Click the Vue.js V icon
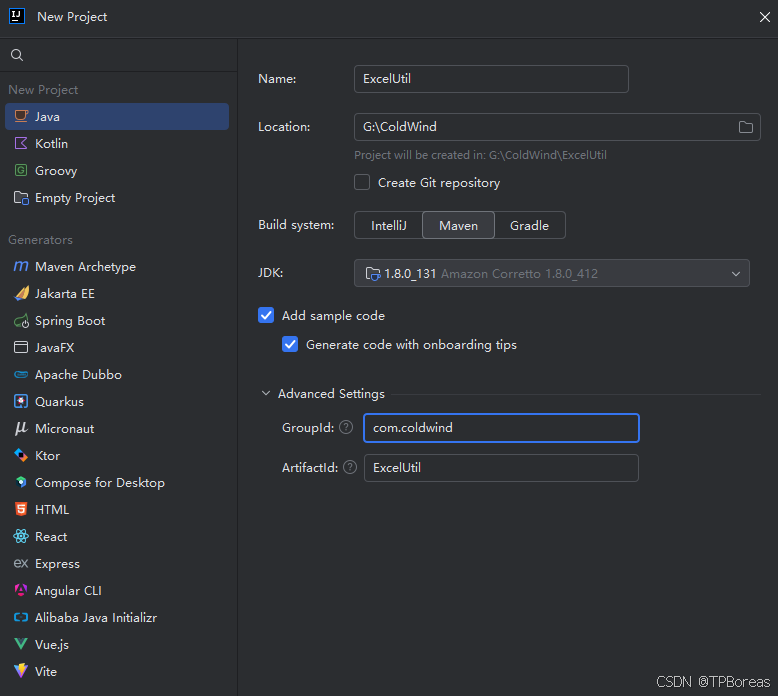 pyautogui.click(x=21, y=644)
